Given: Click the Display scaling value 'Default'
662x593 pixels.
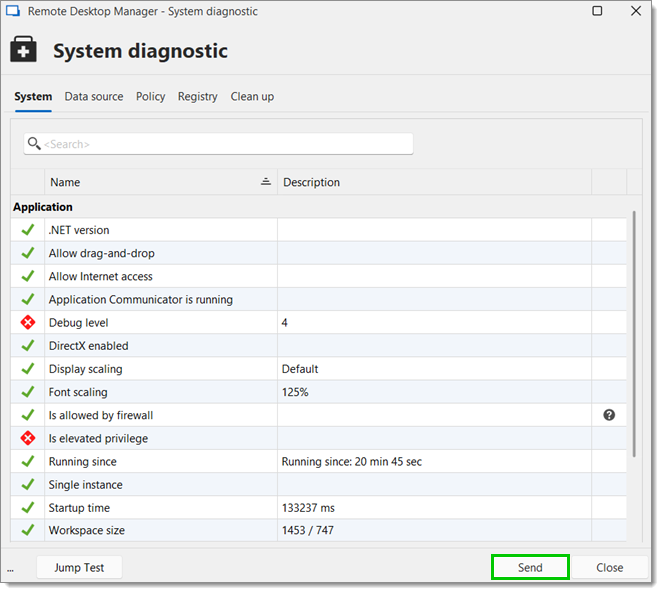Looking at the screenshot, I should (300, 369).
